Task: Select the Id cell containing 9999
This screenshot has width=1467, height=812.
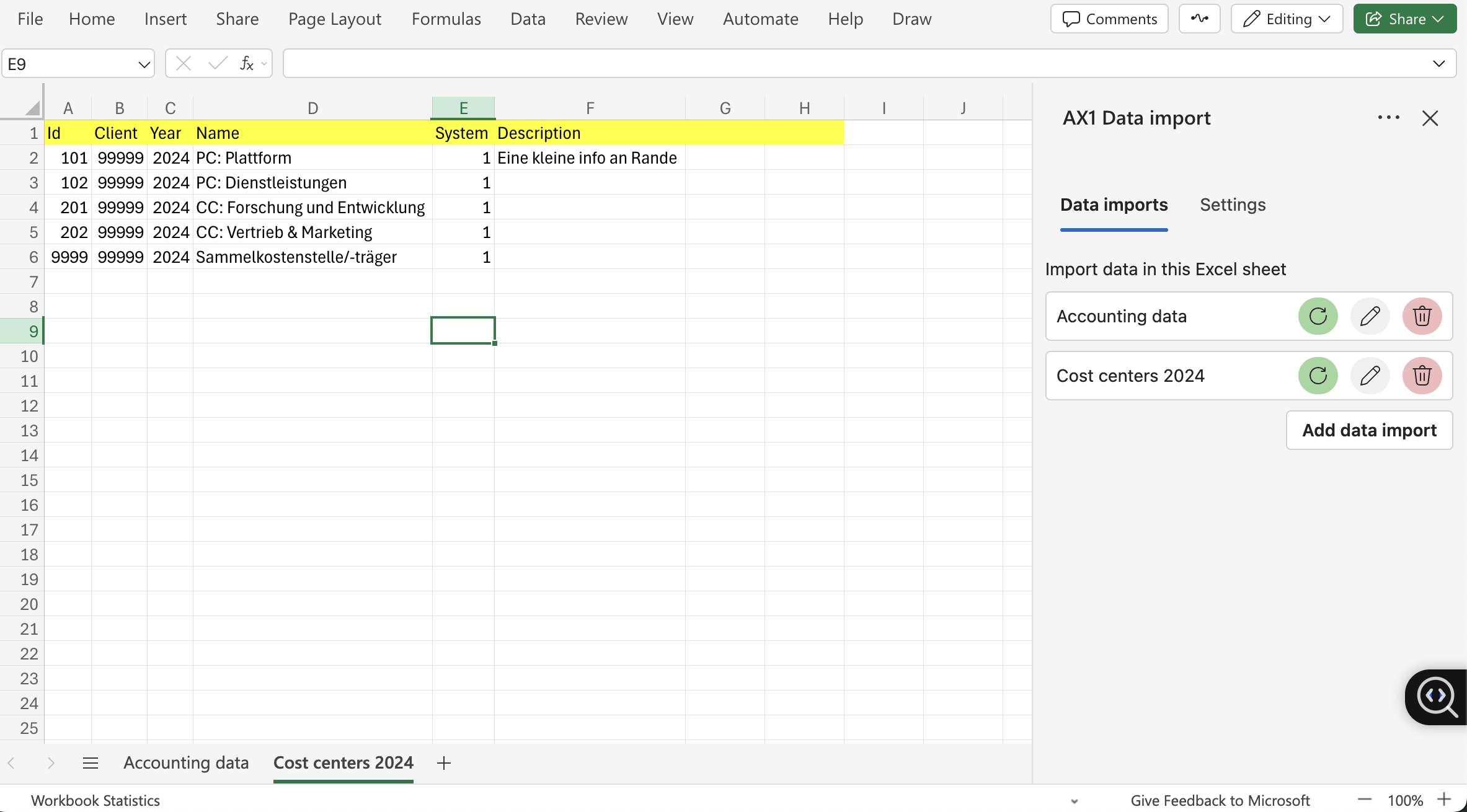Action: 68,257
